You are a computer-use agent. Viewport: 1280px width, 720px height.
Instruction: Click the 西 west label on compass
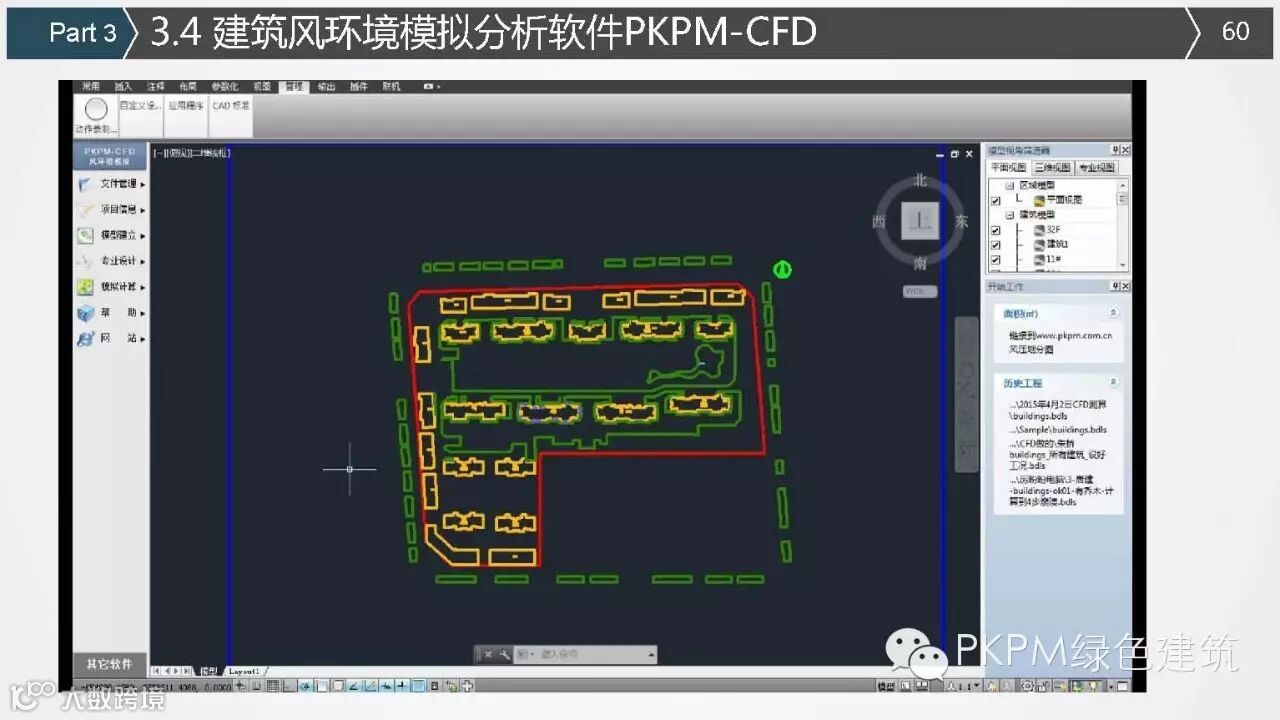pos(879,222)
